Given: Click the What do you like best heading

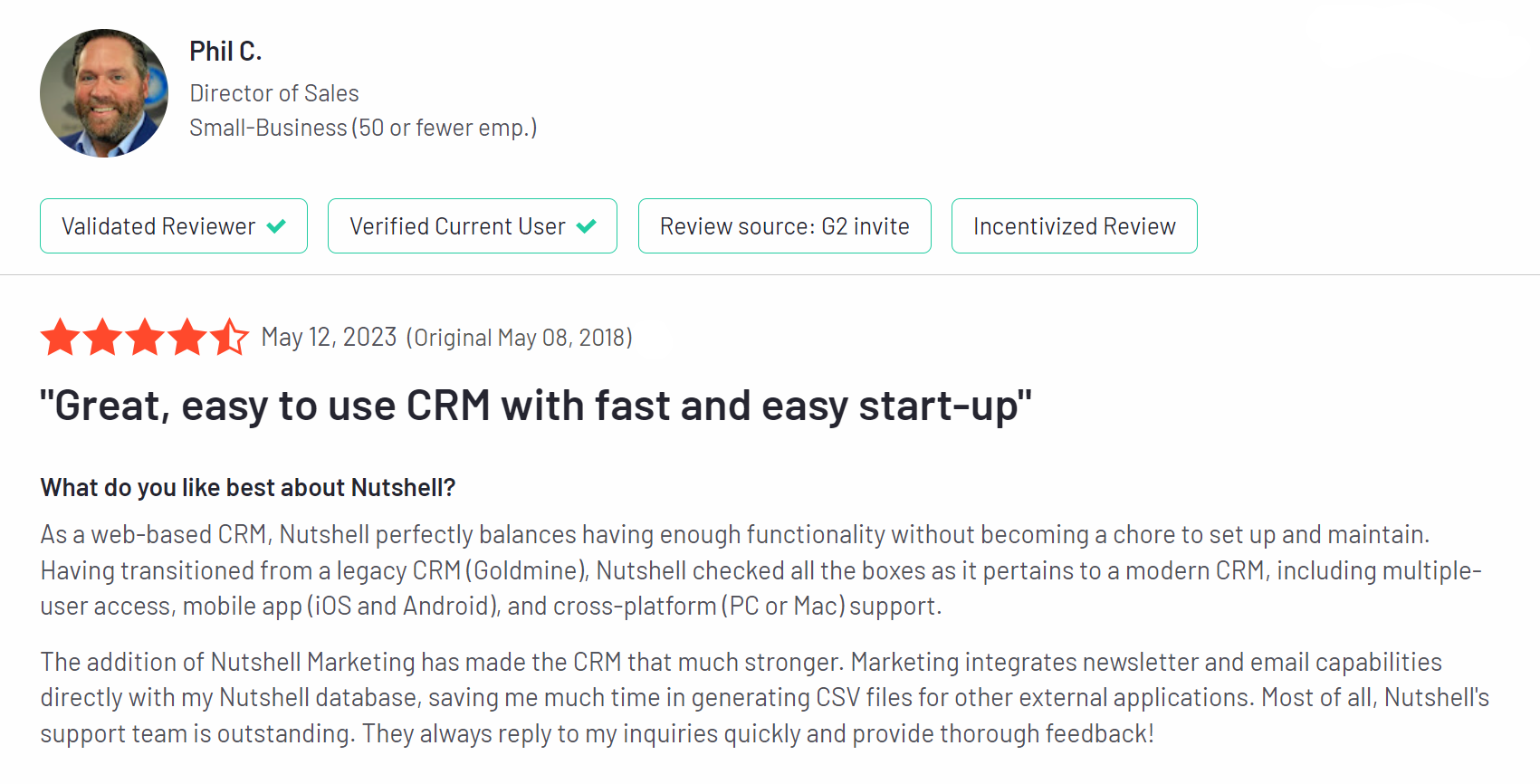Looking at the screenshot, I should [x=248, y=488].
